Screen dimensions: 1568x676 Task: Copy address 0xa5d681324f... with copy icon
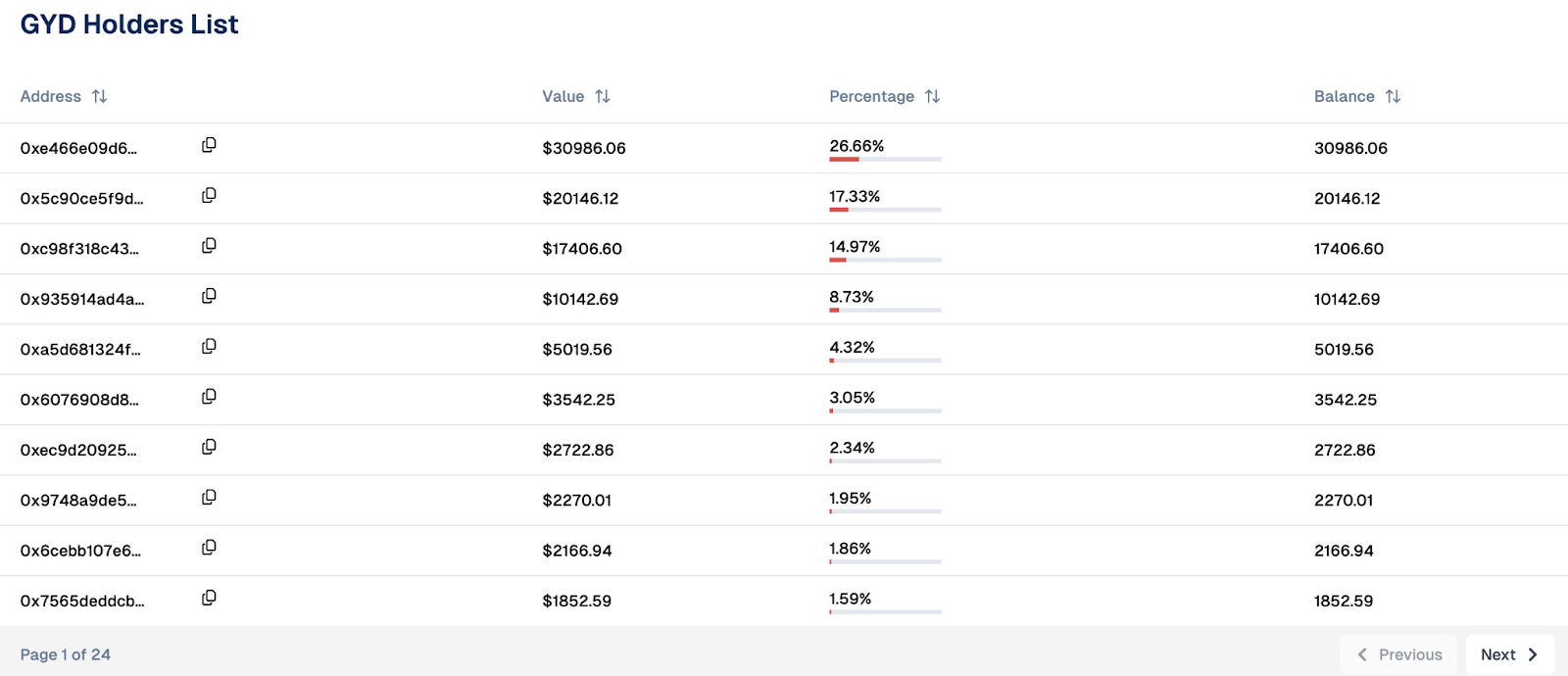(209, 346)
